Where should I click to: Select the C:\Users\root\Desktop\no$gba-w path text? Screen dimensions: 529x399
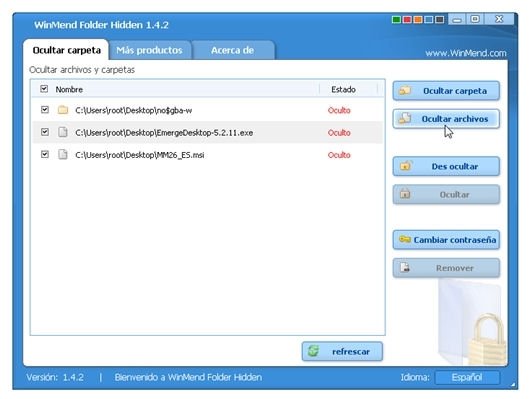[134, 110]
